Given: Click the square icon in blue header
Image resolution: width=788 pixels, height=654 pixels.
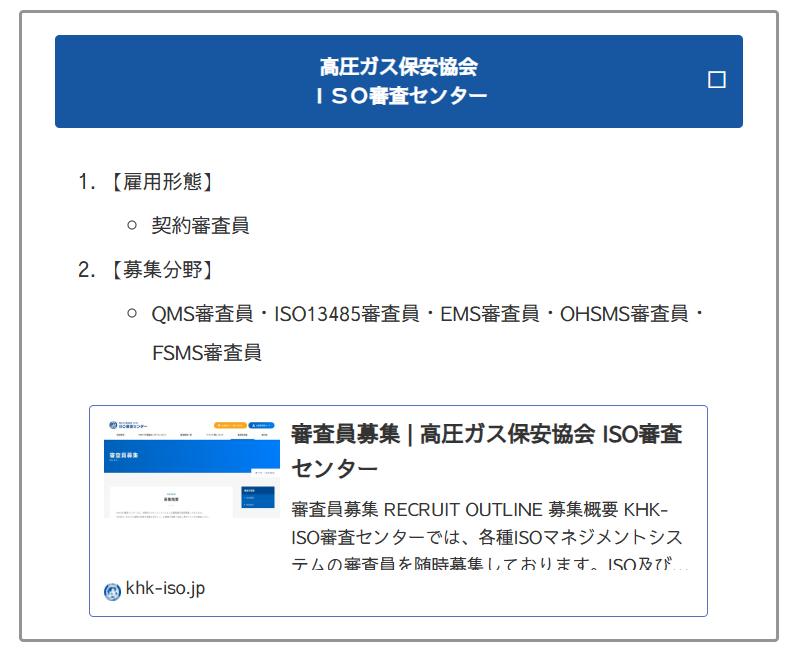Looking at the screenshot, I should coord(716,79).
